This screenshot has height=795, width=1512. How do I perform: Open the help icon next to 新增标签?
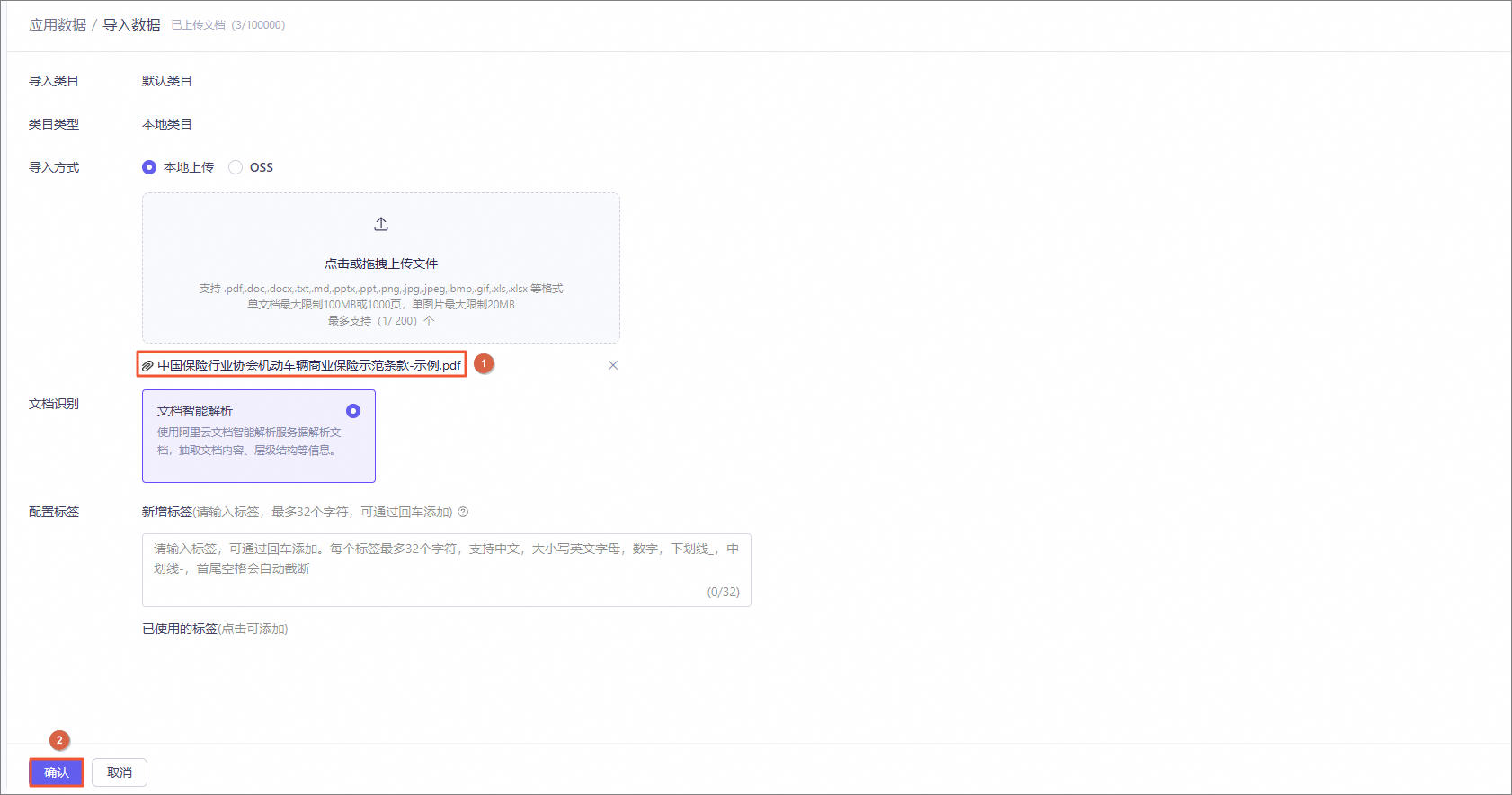coord(463,512)
